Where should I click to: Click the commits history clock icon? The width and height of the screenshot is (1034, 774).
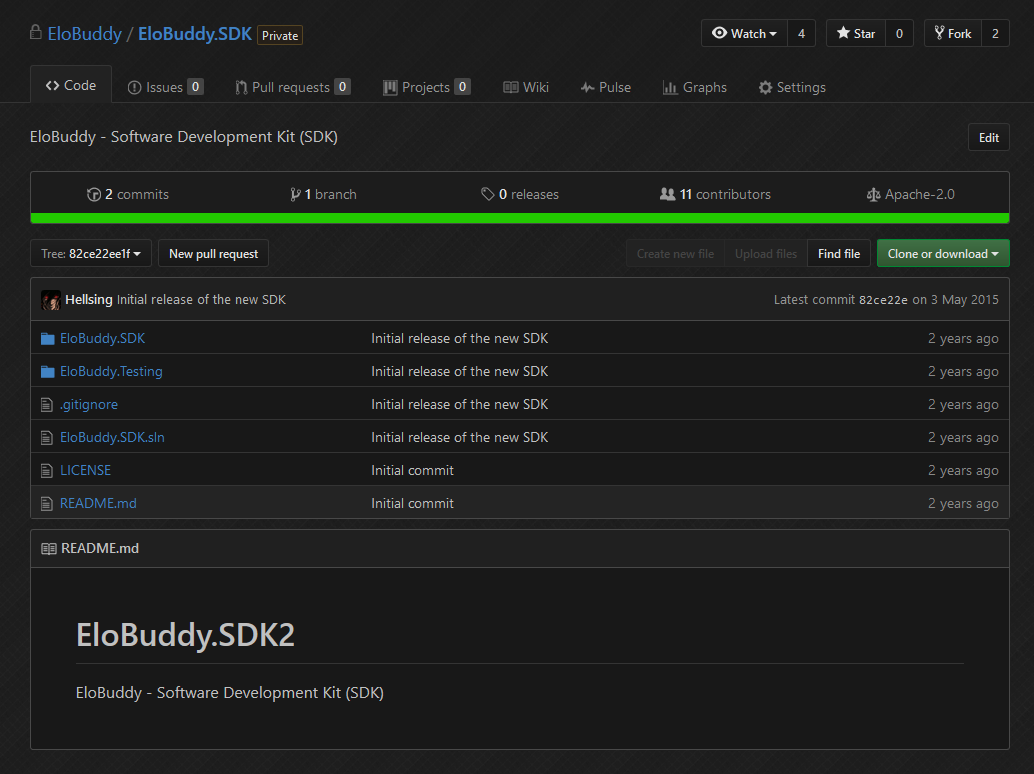[x=94, y=194]
